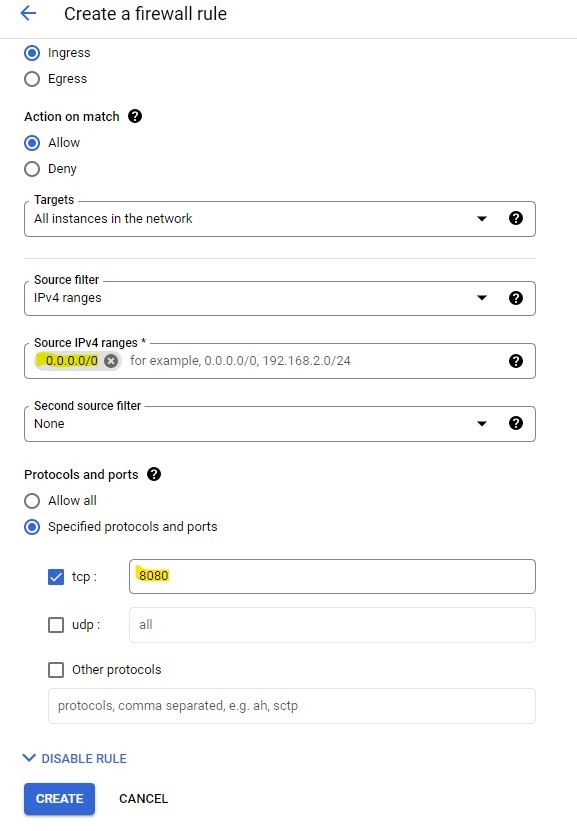Image resolution: width=577 pixels, height=831 pixels.
Task: Click help icon beside Second source filter
Action: pyautogui.click(x=516, y=423)
